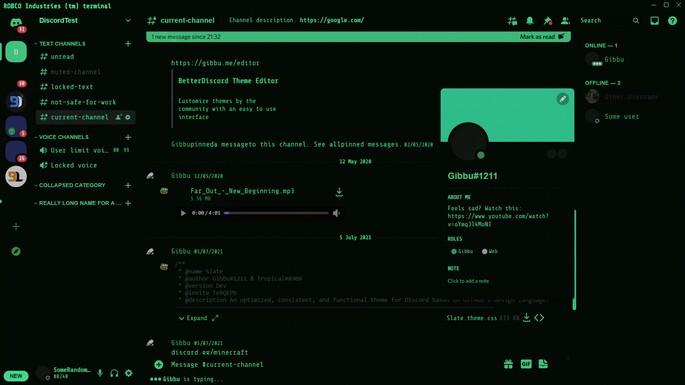Open help question mark icon

point(672,21)
